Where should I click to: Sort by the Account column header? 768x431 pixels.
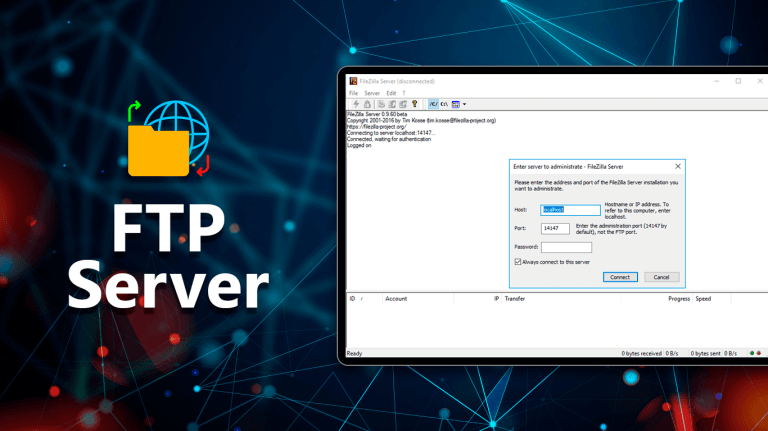pos(418,299)
